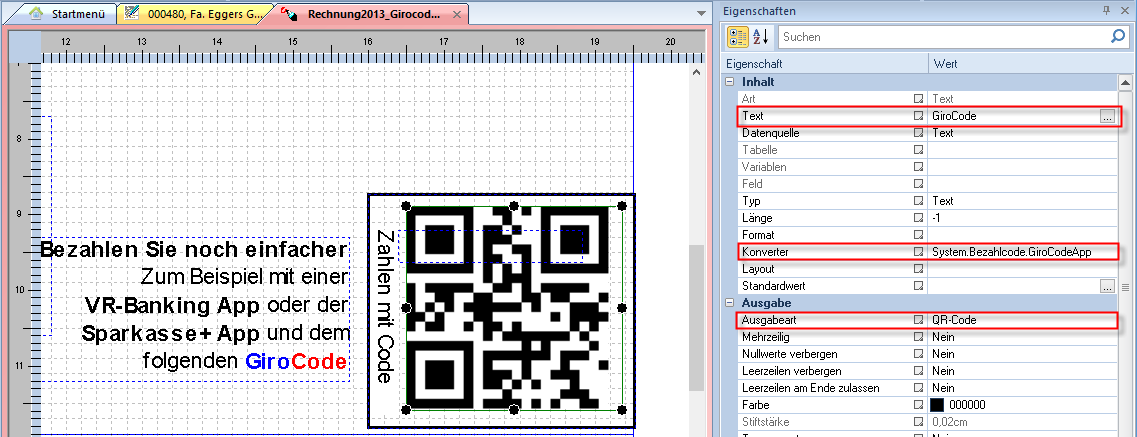Screen dimensions: 1137x437
Task: Click the Eigenschaft column header
Action: (825, 64)
